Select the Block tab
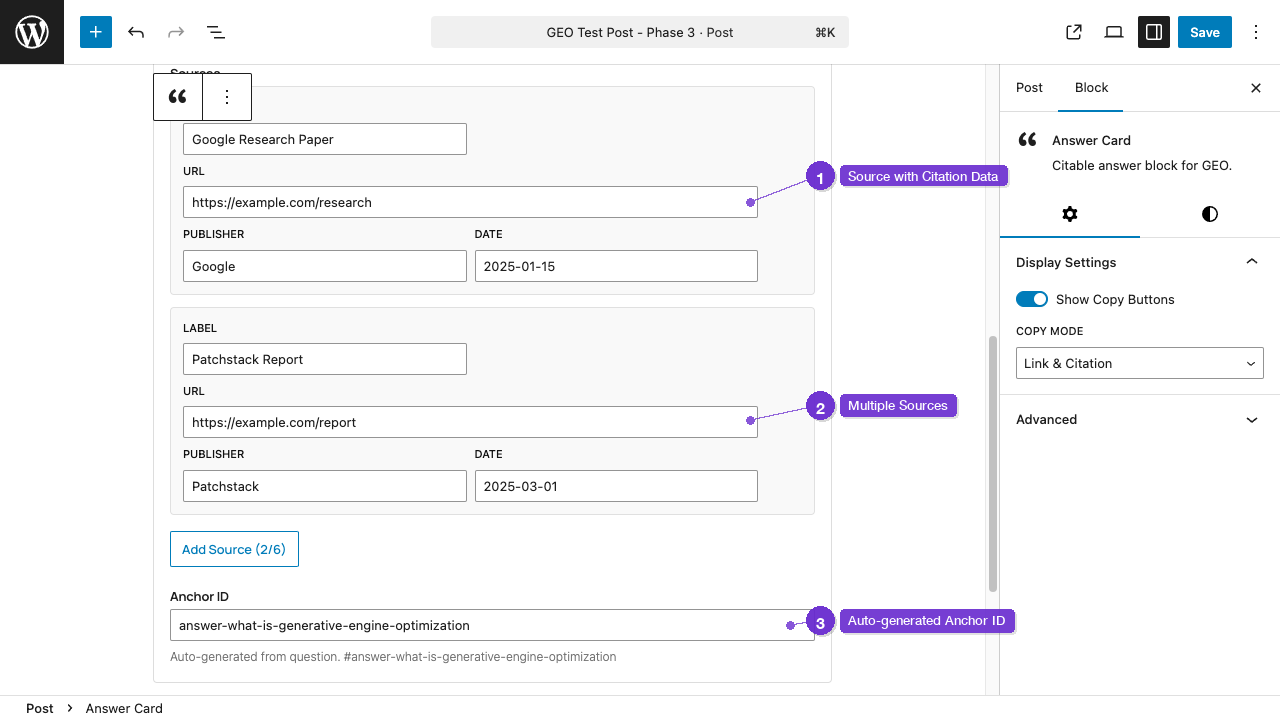 (1090, 88)
